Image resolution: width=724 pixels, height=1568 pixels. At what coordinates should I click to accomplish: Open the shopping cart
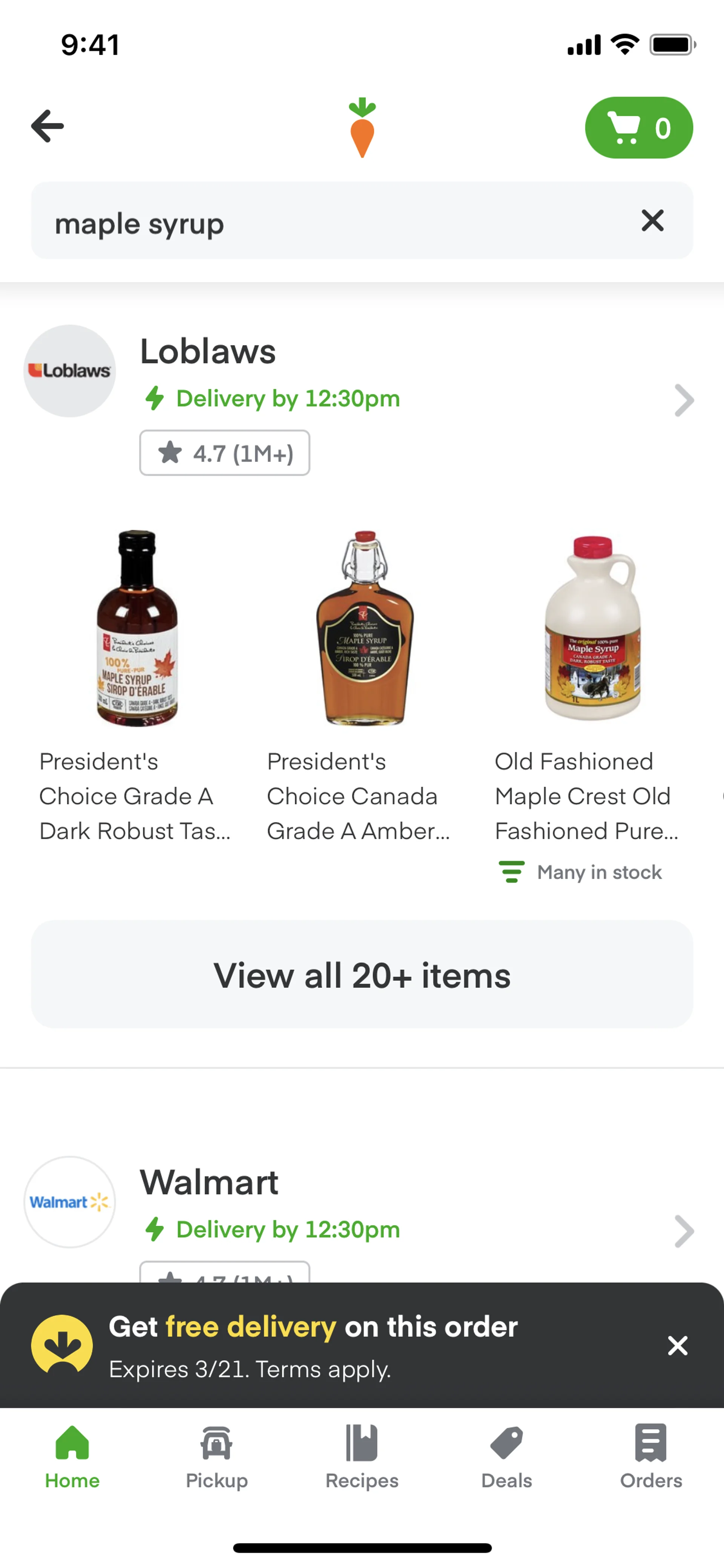(638, 128)
